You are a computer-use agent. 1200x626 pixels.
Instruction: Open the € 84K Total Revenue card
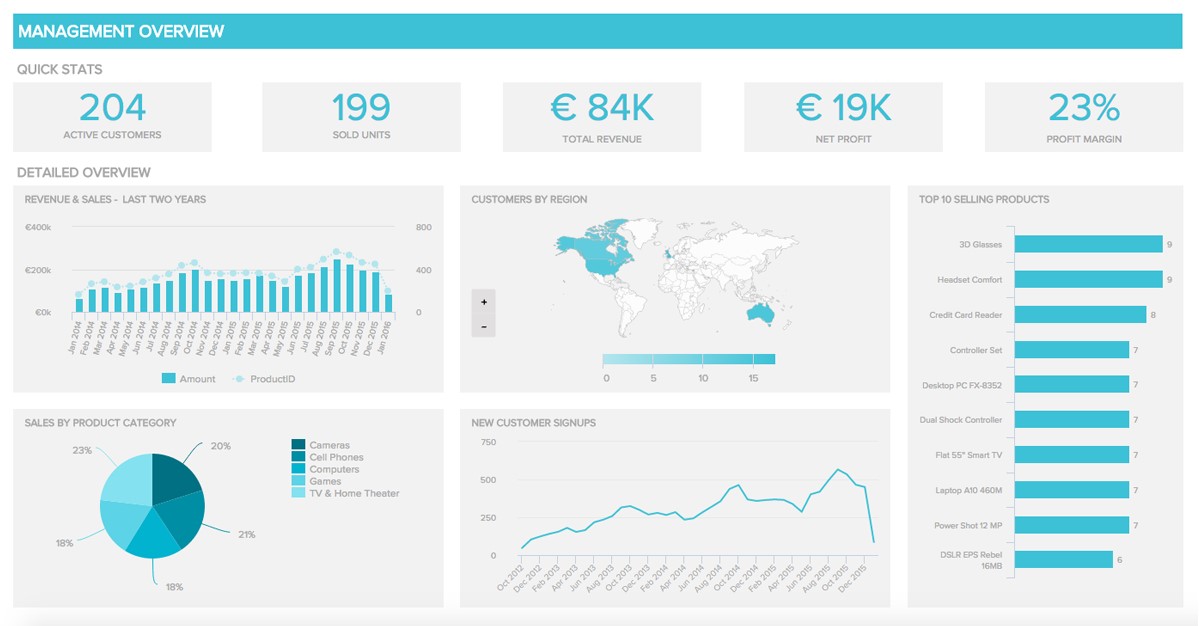point(602,117)
